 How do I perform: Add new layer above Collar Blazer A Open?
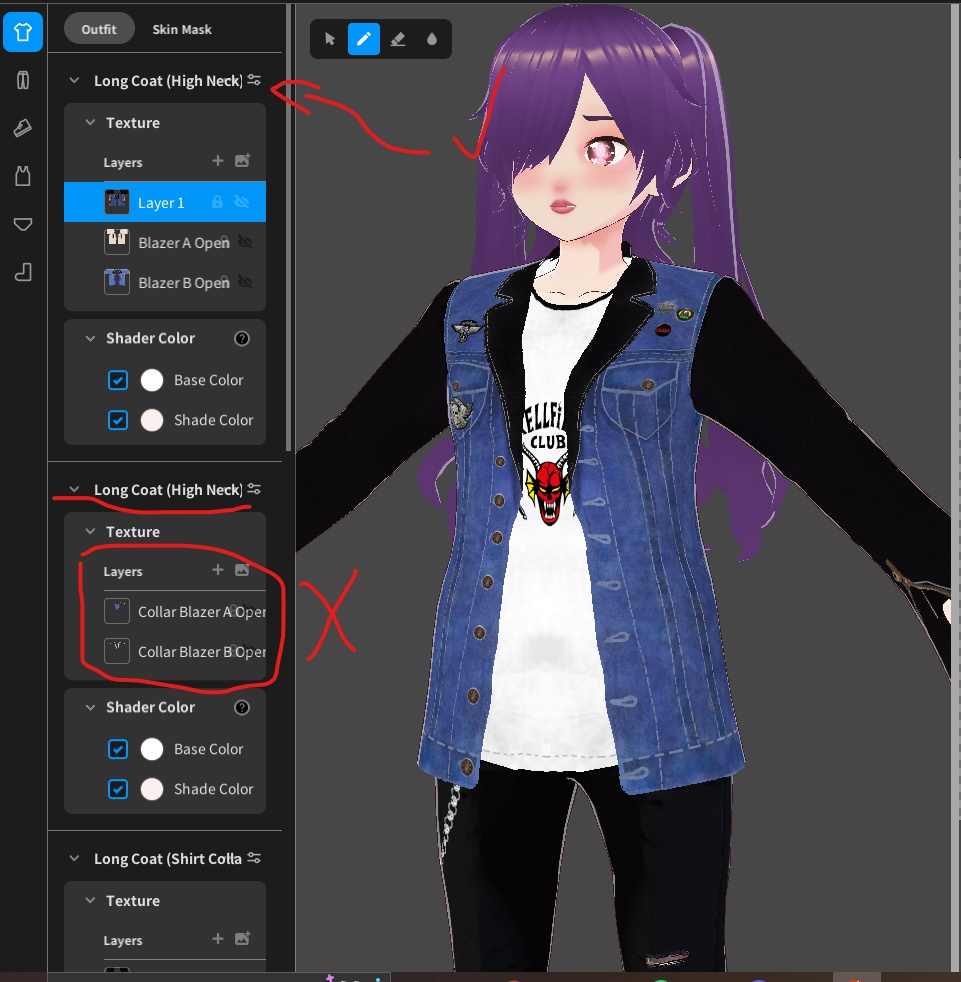click(217, 570)
